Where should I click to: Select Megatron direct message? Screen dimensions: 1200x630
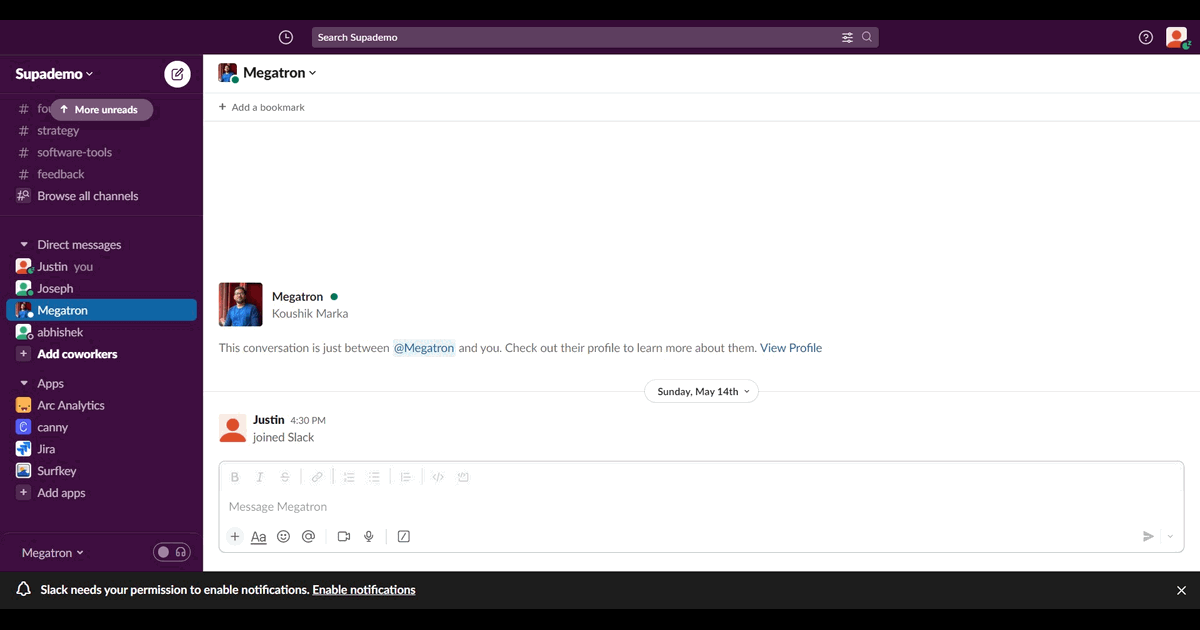(101, 311)
